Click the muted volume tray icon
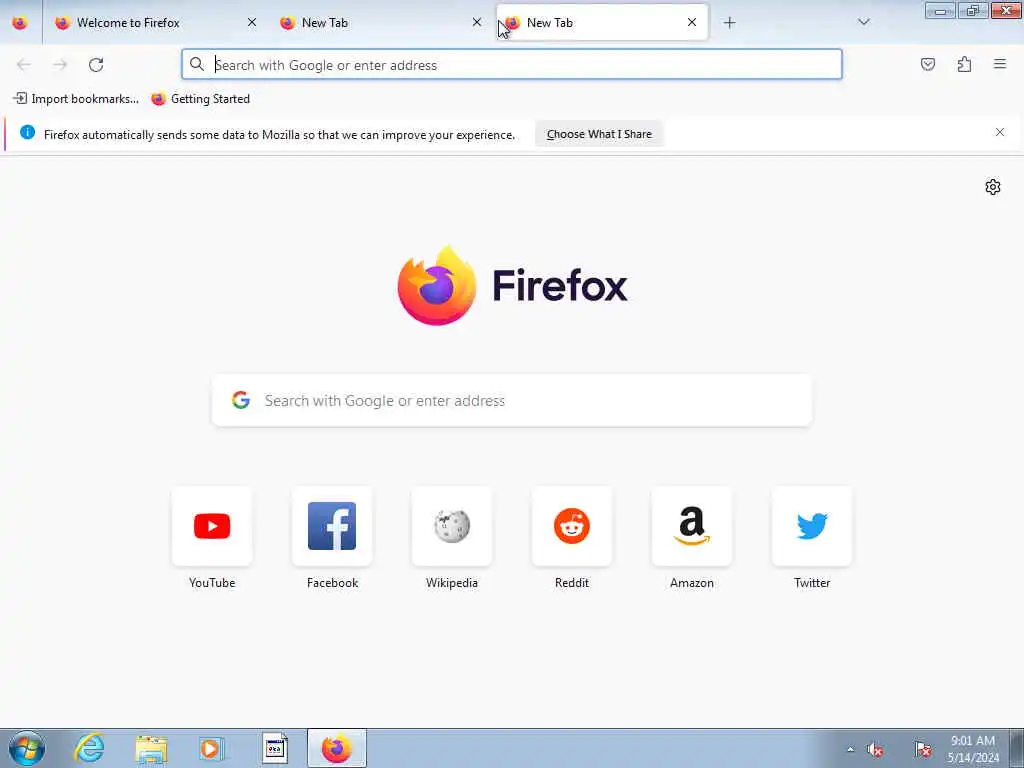The width and height of the screenshot is (1024, 768). (875, 749)
